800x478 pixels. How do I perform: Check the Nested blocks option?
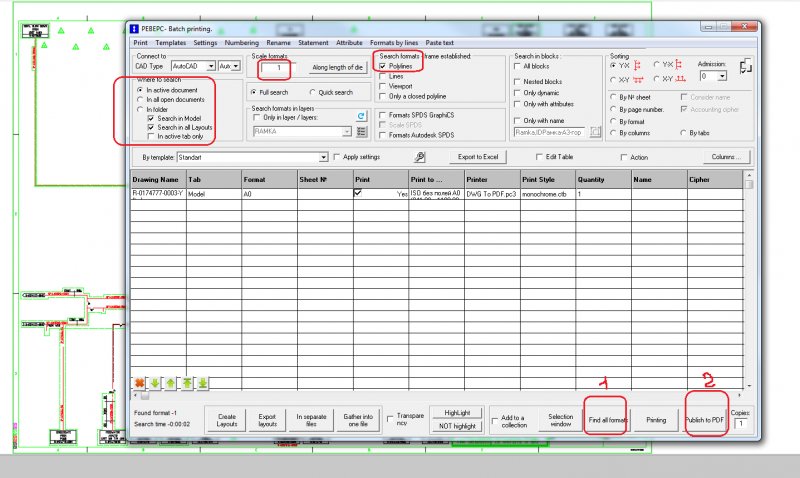click(x=517, y=82)
